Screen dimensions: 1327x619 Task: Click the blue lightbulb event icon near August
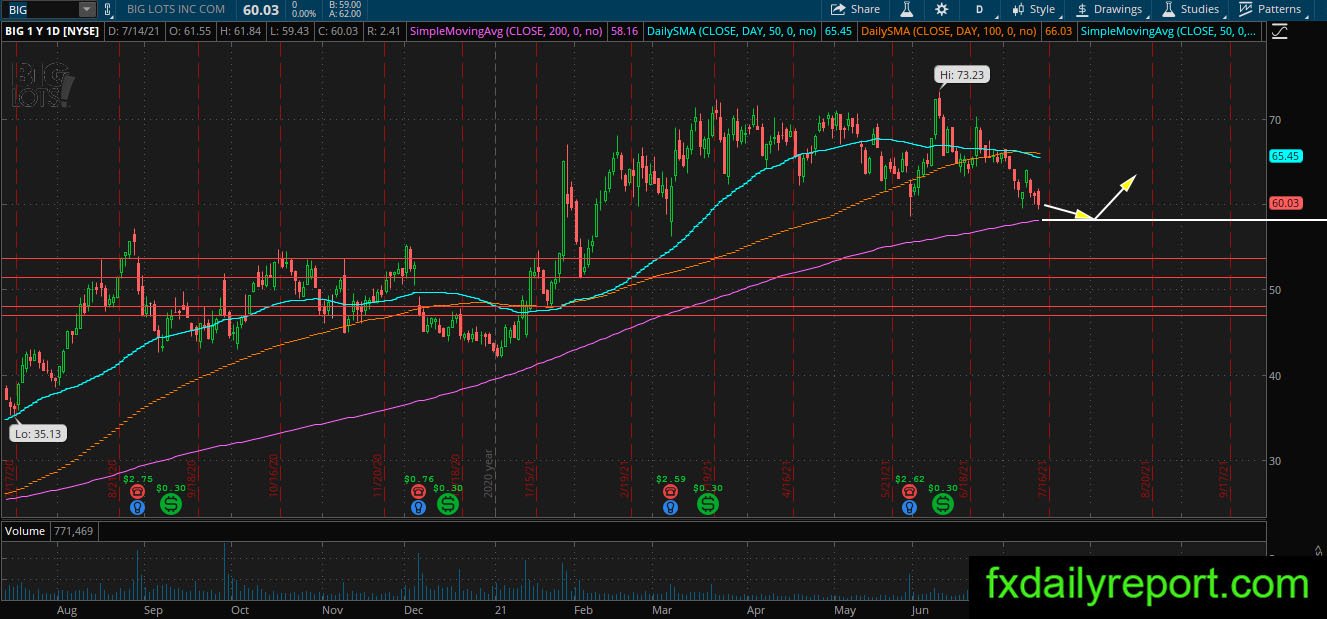tap(137, 507)
